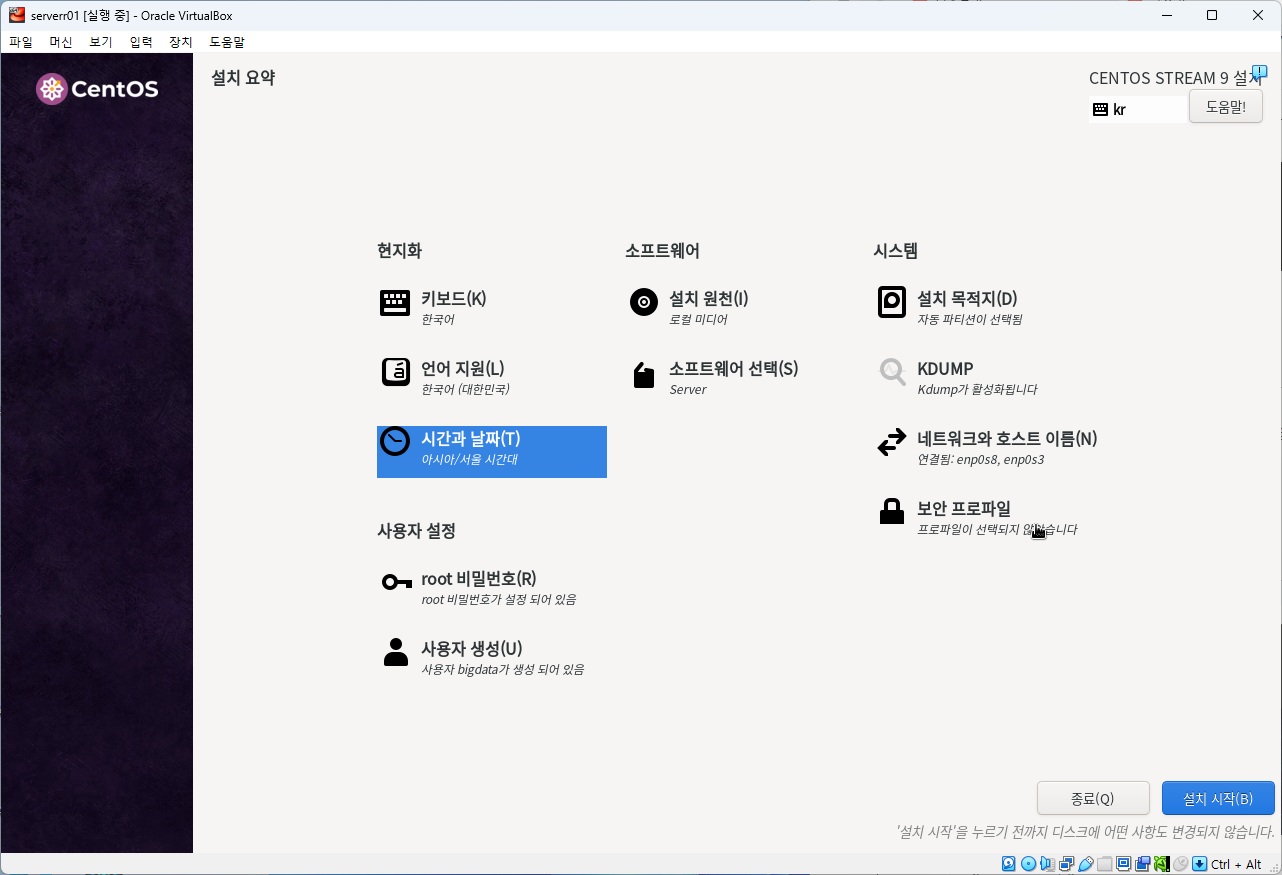
Task: Click '연결됨: enp0s8, enp0s3' text
Action: 981,460
